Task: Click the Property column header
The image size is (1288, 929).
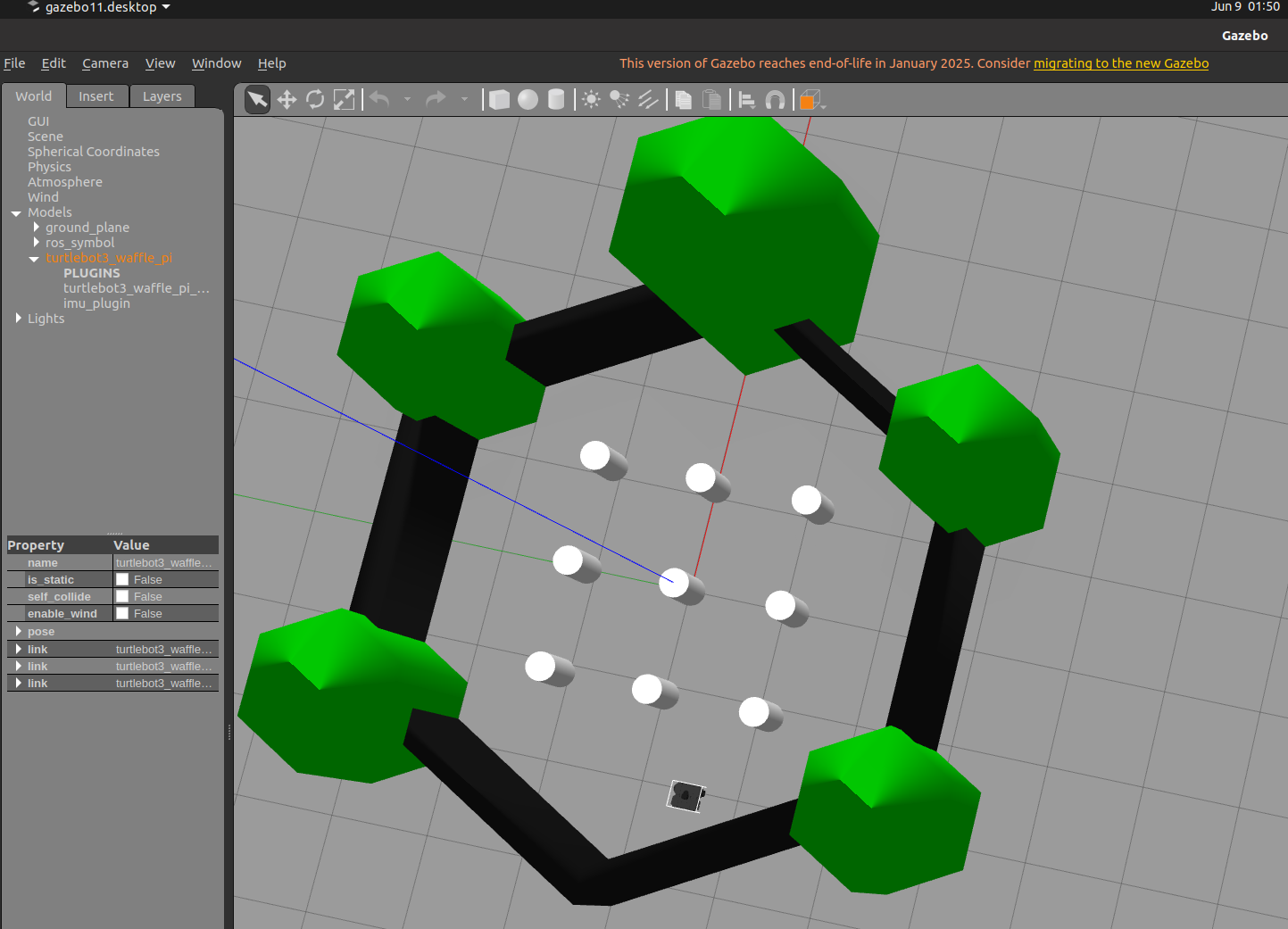Action: point(59,545)
